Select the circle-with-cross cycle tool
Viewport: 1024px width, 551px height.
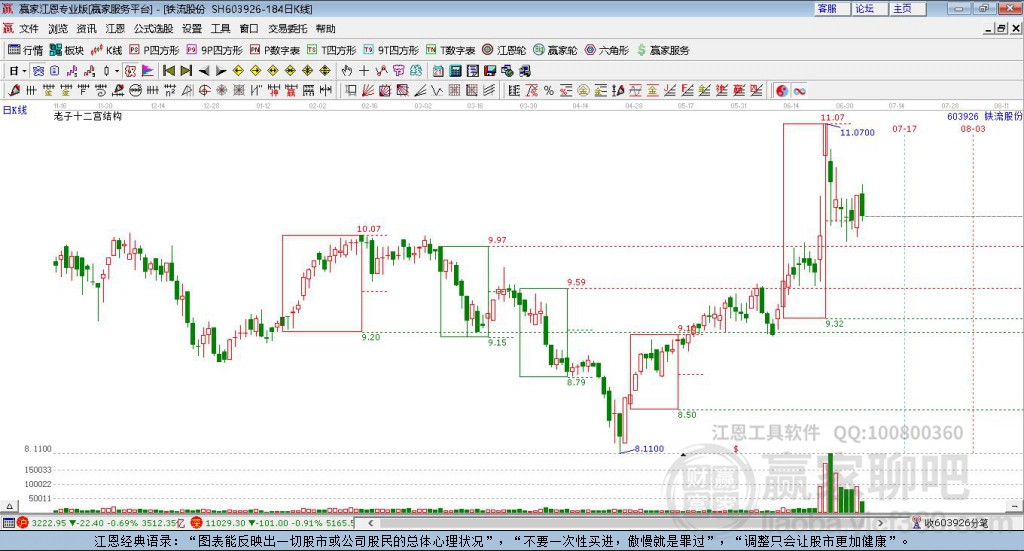(204, 90)
